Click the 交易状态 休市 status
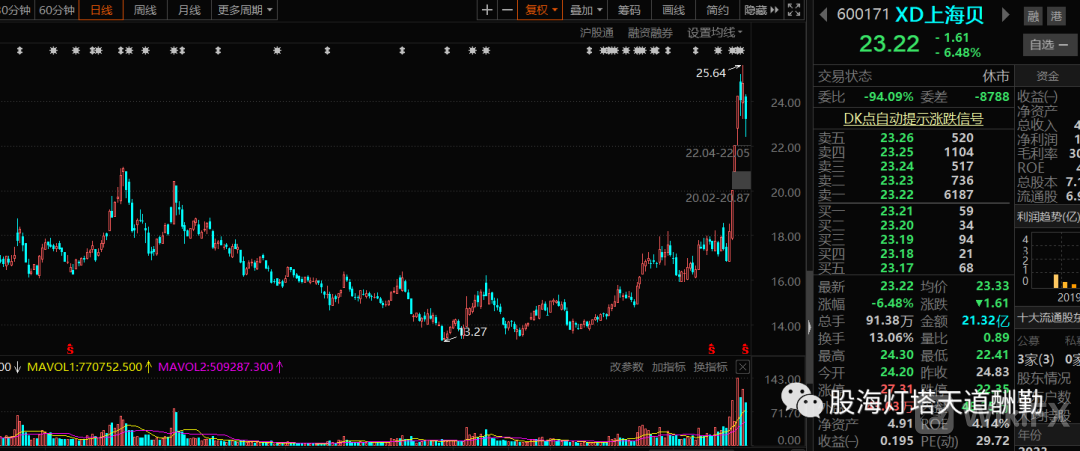The height and width of the screenshot is (451, 1080). pos(995,76)
